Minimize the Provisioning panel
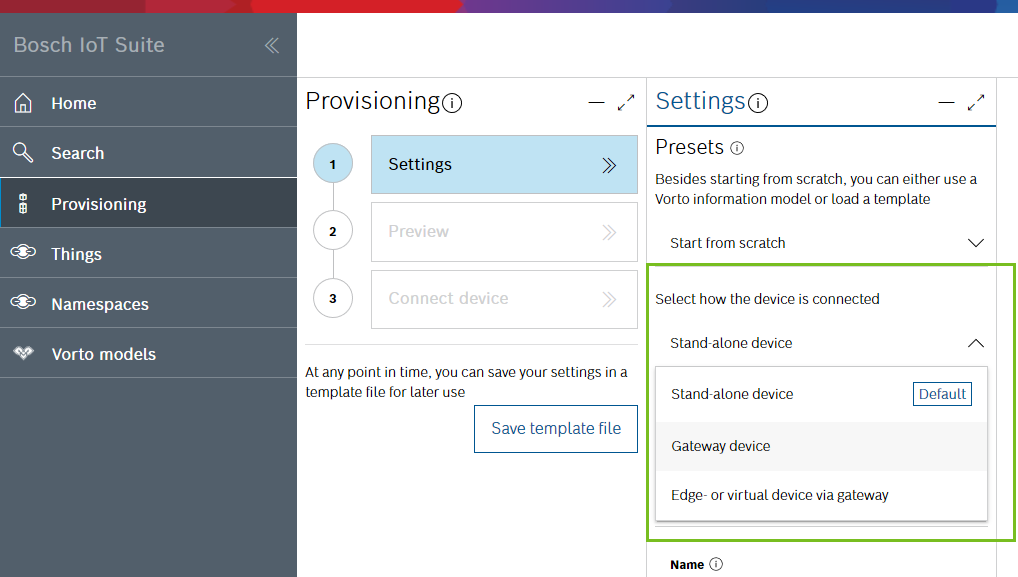1018x577 pixels. point(596,103)
